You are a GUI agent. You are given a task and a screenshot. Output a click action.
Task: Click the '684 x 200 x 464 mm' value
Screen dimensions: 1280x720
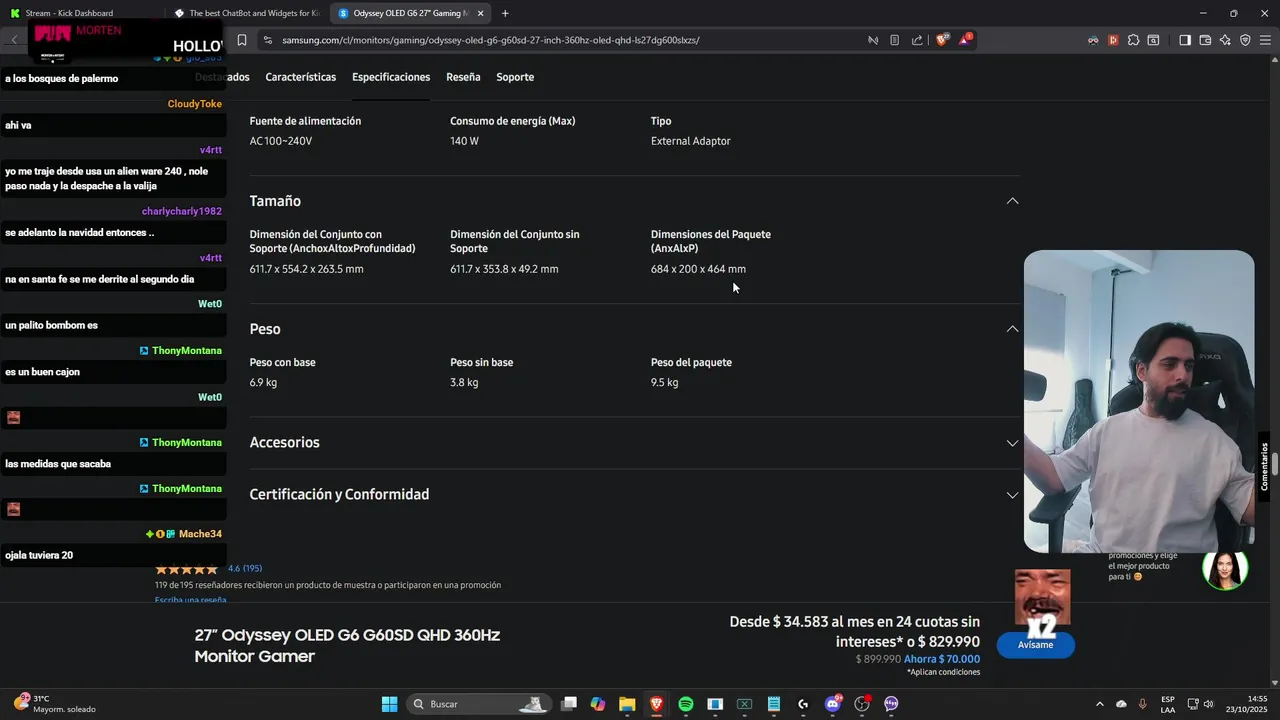click(x=698, y=269)
